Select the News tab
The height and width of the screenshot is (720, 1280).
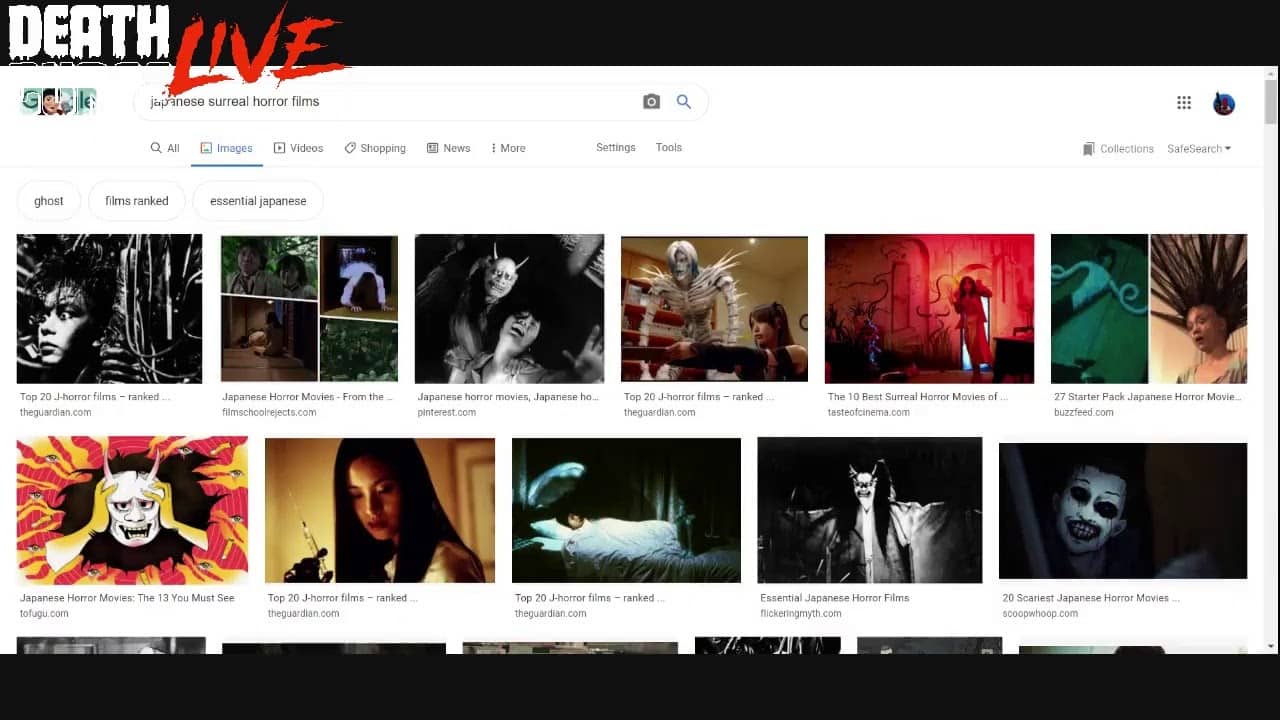click(x=448, y=148)
